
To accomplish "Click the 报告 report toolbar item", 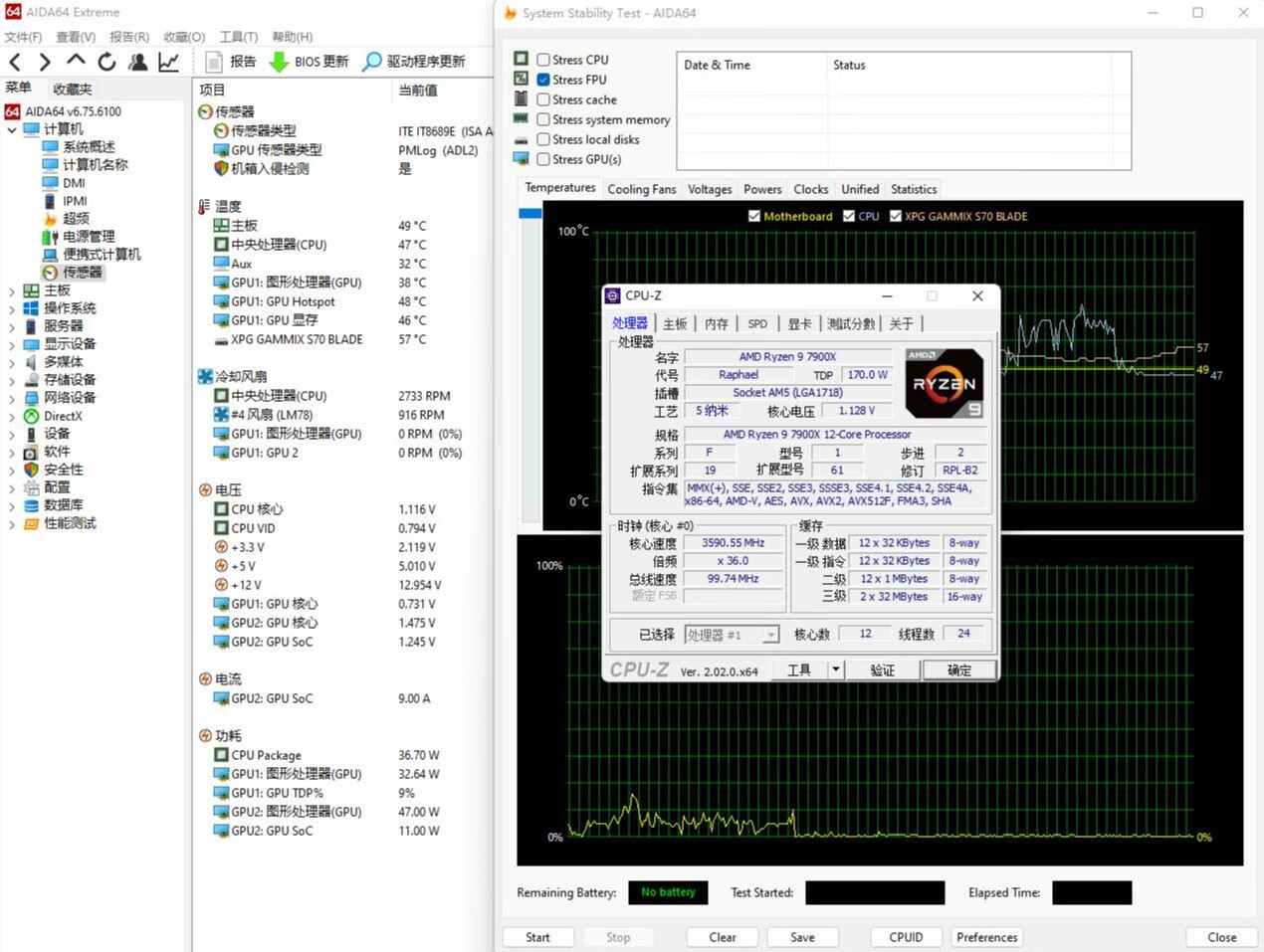I will coord(231,62).
